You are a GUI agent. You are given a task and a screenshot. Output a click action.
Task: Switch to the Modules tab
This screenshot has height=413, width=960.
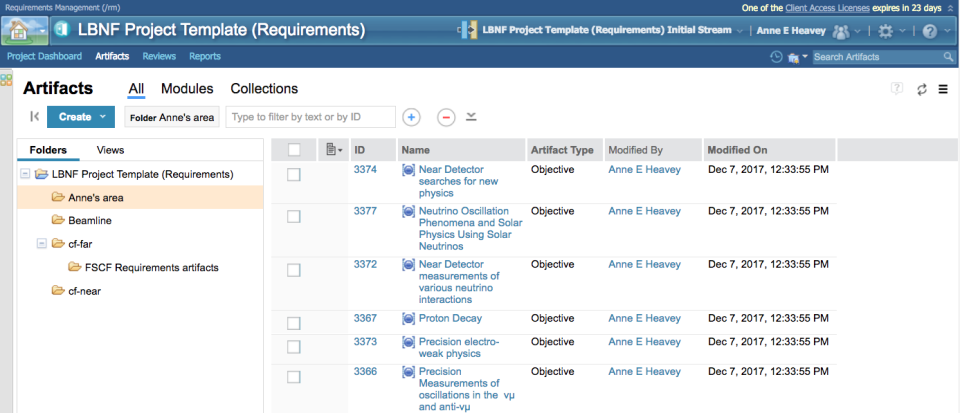pos(187,89)
